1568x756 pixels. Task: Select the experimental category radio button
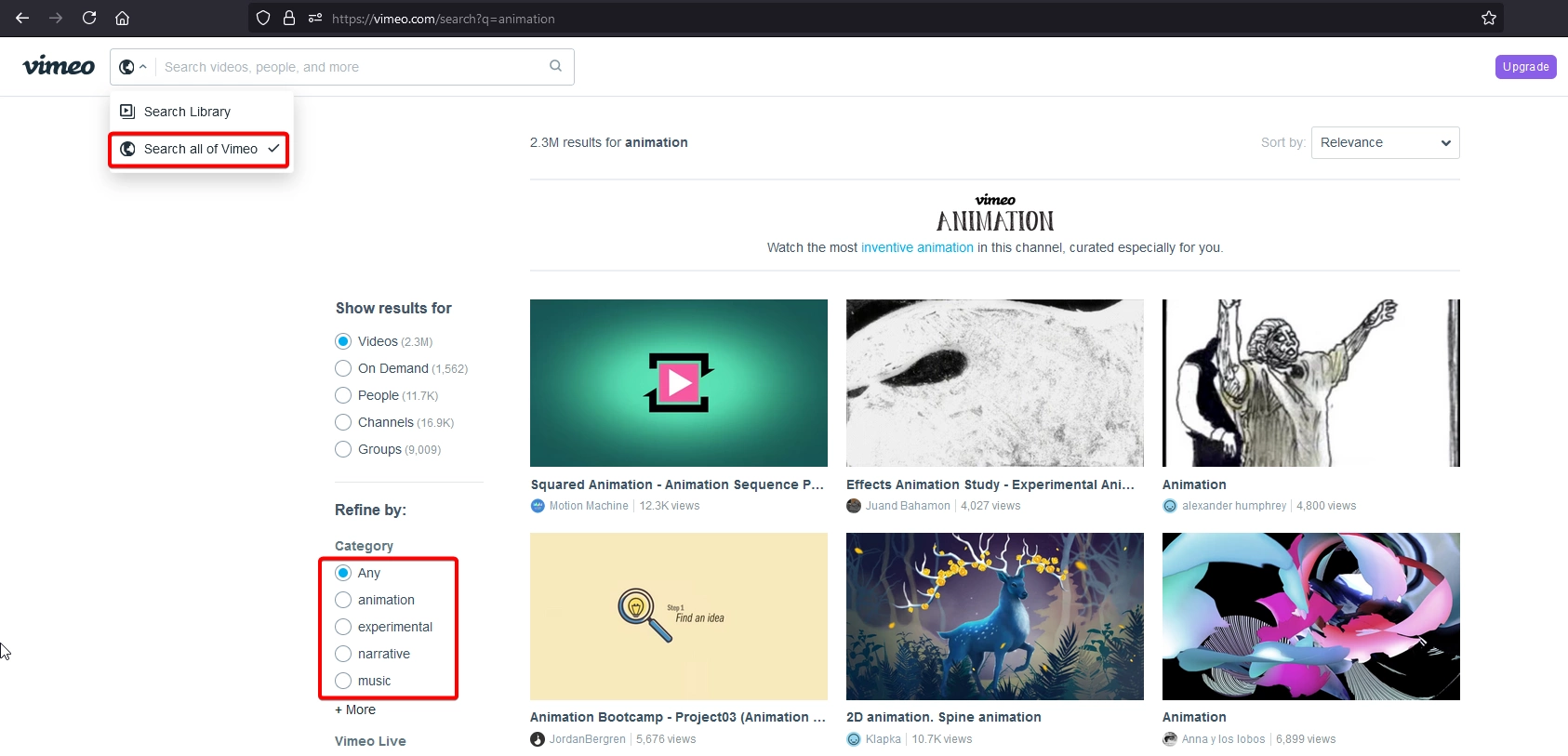pos(343,627)
